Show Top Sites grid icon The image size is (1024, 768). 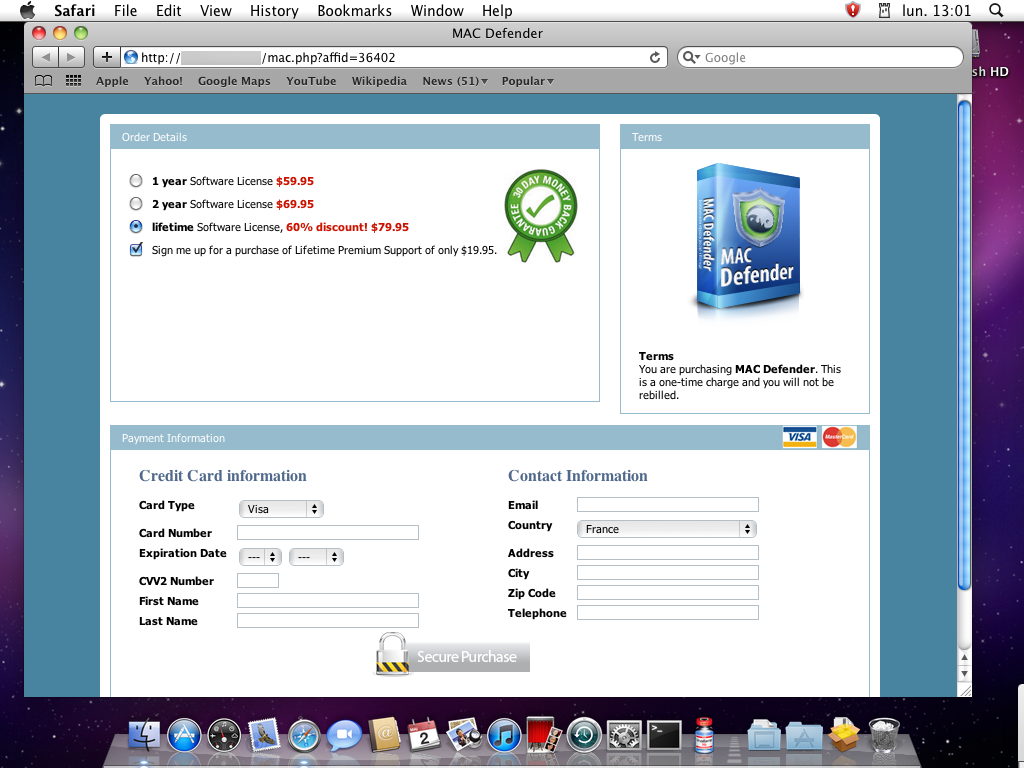pyautogui.click(x=73, y=81)
